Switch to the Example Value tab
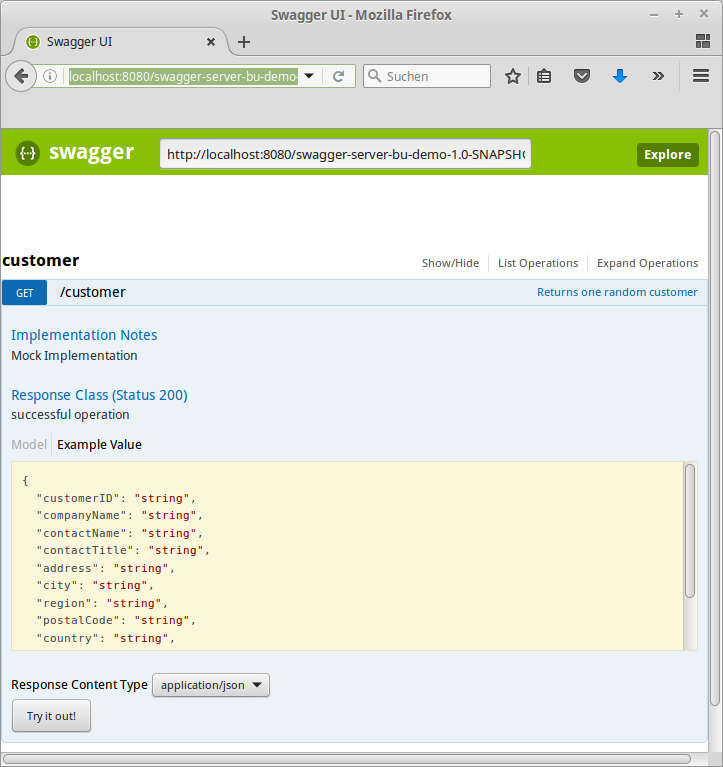 coord(99,445)
